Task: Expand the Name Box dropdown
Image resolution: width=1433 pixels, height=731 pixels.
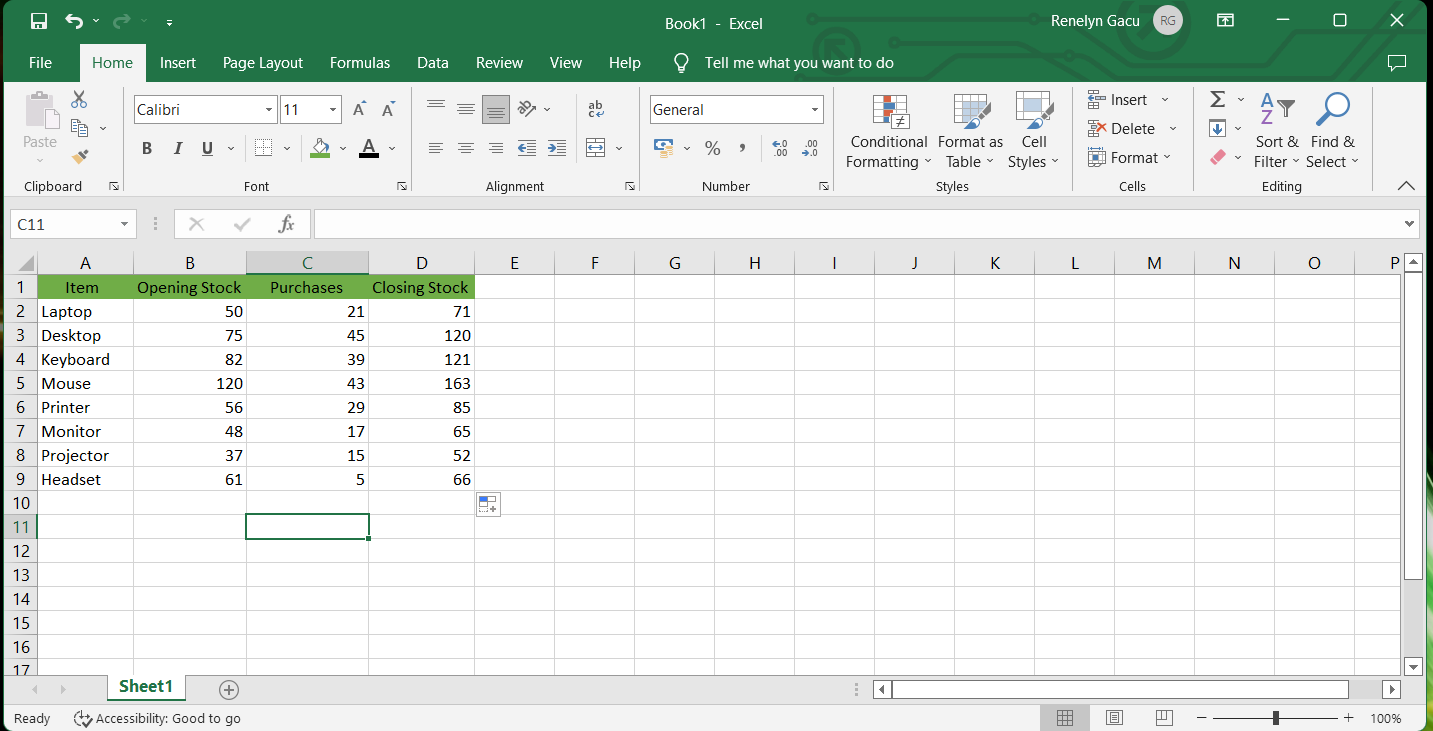Action: 125,224
